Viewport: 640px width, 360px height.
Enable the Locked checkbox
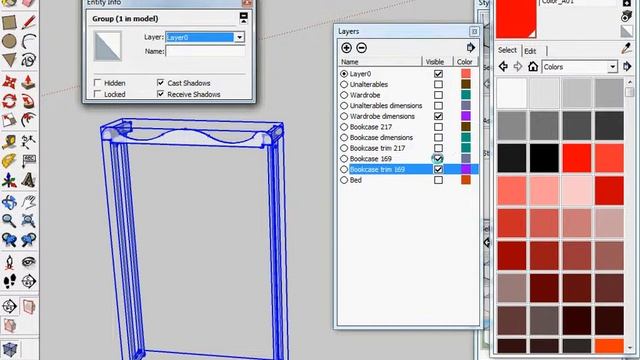coord(98,94)
